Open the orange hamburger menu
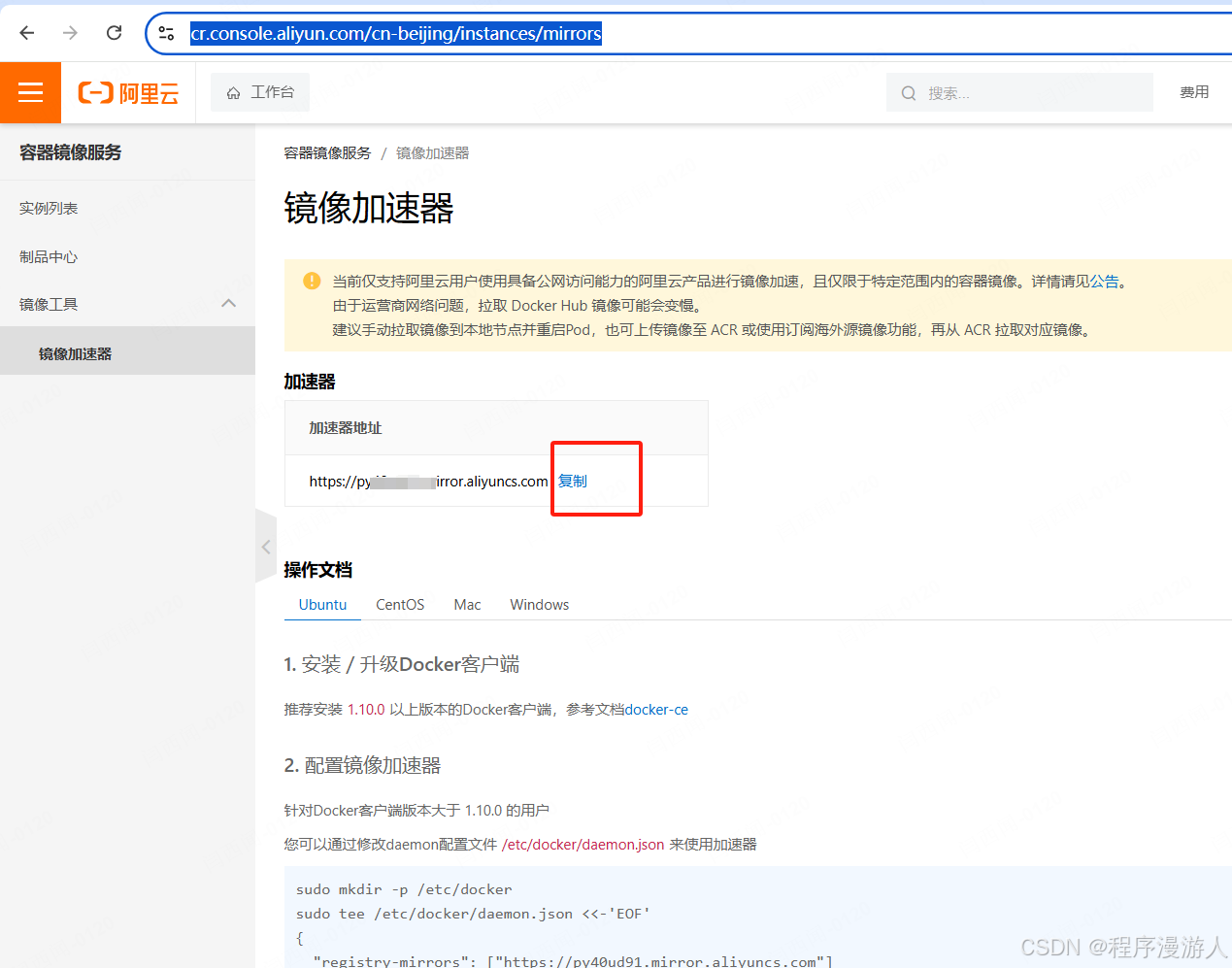Image resolution: width=1232 pixels, height=968 pixels. coord(30,92)
